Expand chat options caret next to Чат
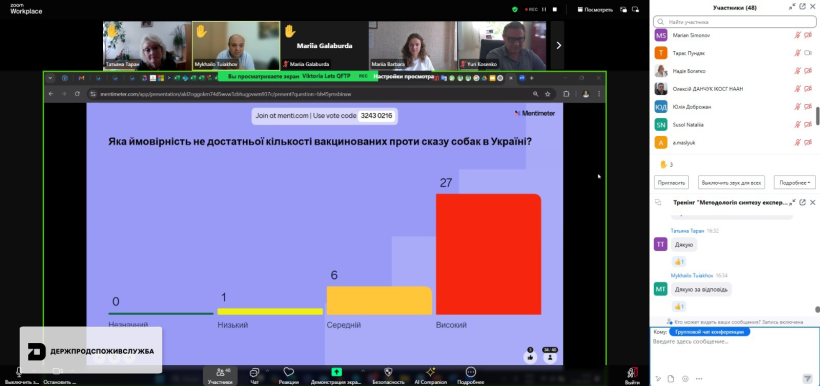The width and height of the screenshot is (820, 386). point(267,371)
